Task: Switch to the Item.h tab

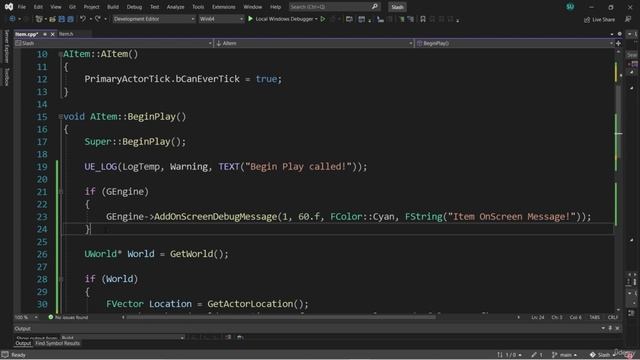Action: point(66,34)
